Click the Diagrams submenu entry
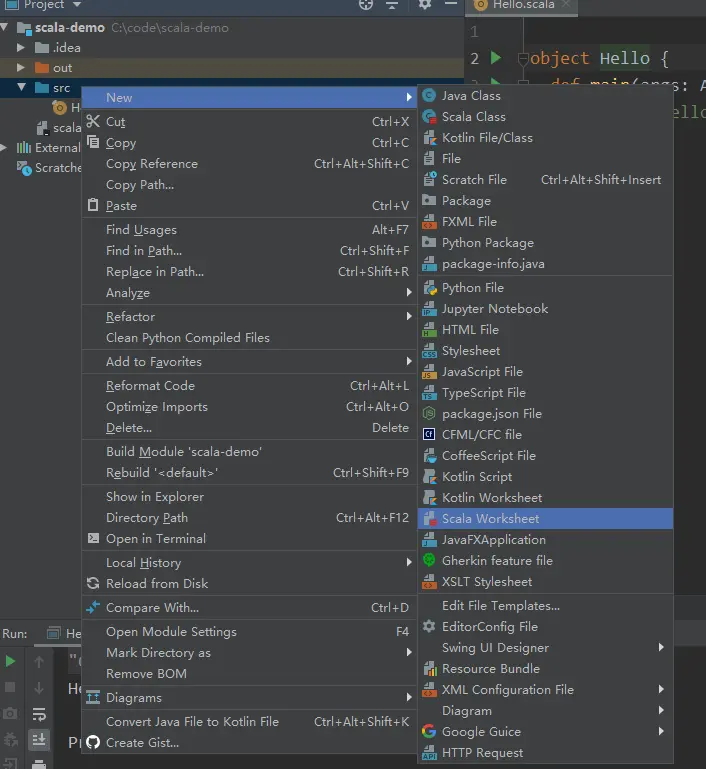Image resolution: width=706 pixels, height=769 pixels. (249, 698)
